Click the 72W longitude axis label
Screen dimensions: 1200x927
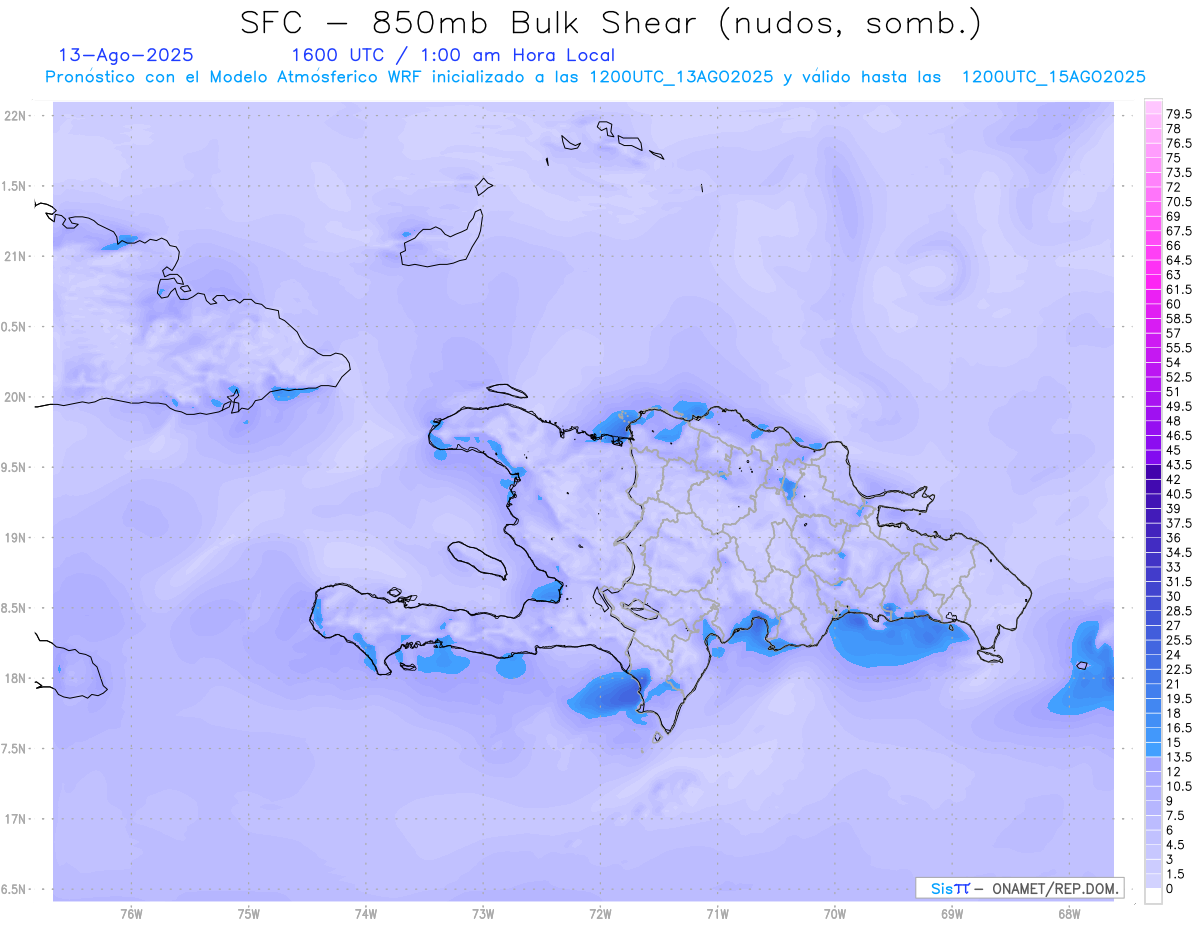[600, 914]
